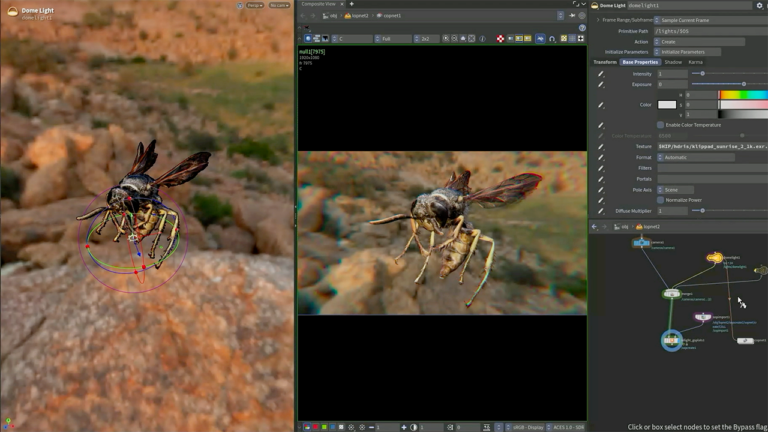This screenshot has width=768, height=432.
Task: Switch to the Base Properties tab
Action: pyautogui.click(x=640, y=62)
